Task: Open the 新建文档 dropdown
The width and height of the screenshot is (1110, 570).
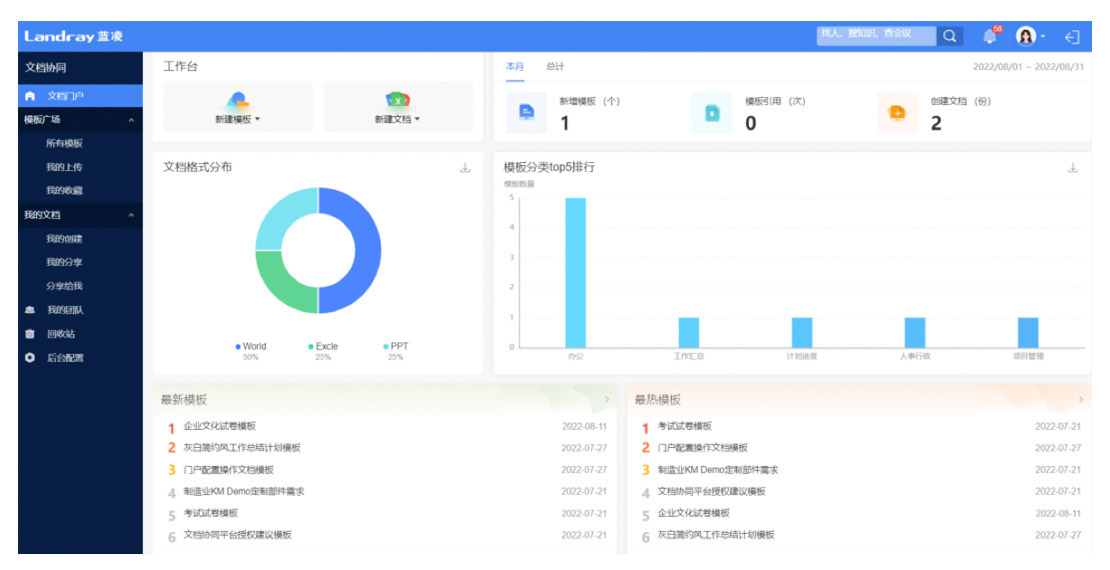Action: pyautogui.click(x=397, y=119)
